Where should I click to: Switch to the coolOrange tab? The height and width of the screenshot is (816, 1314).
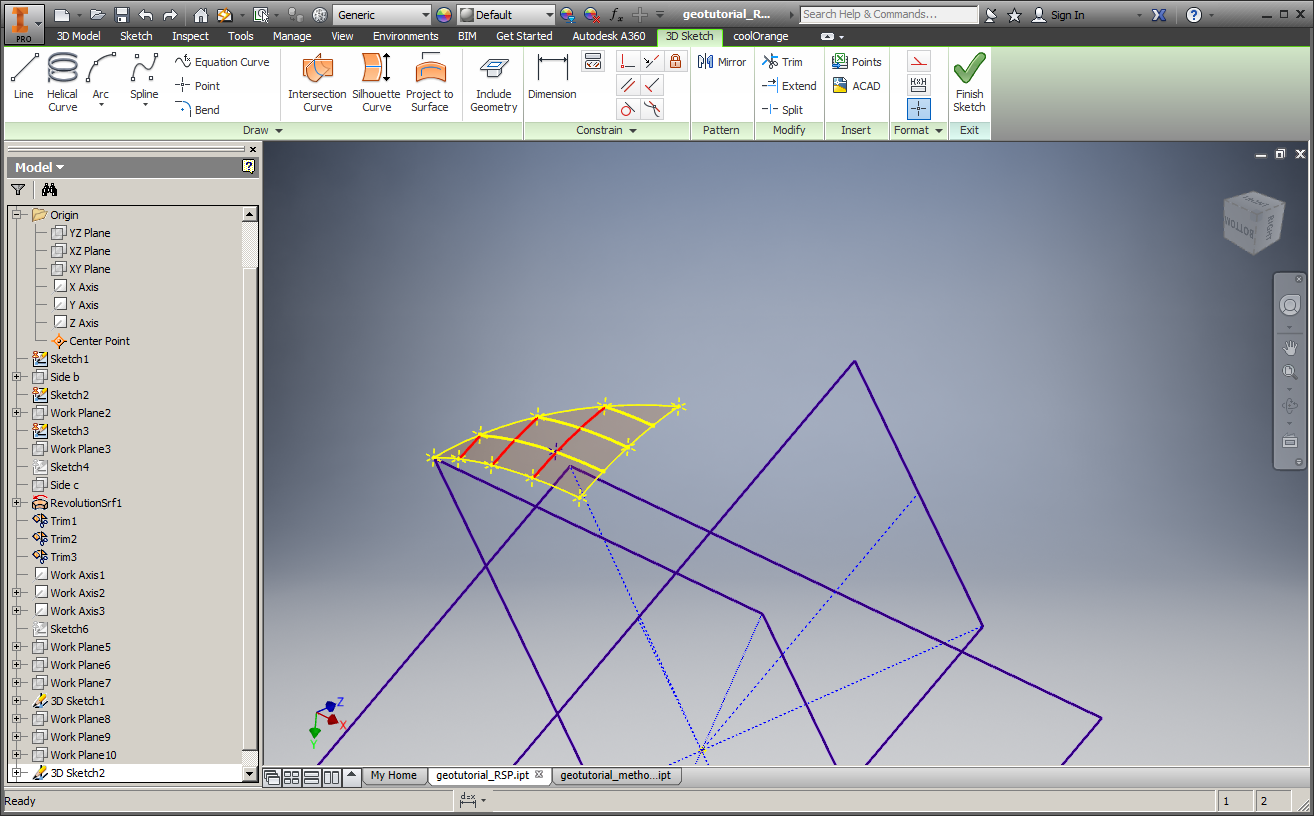click(760, 36)
